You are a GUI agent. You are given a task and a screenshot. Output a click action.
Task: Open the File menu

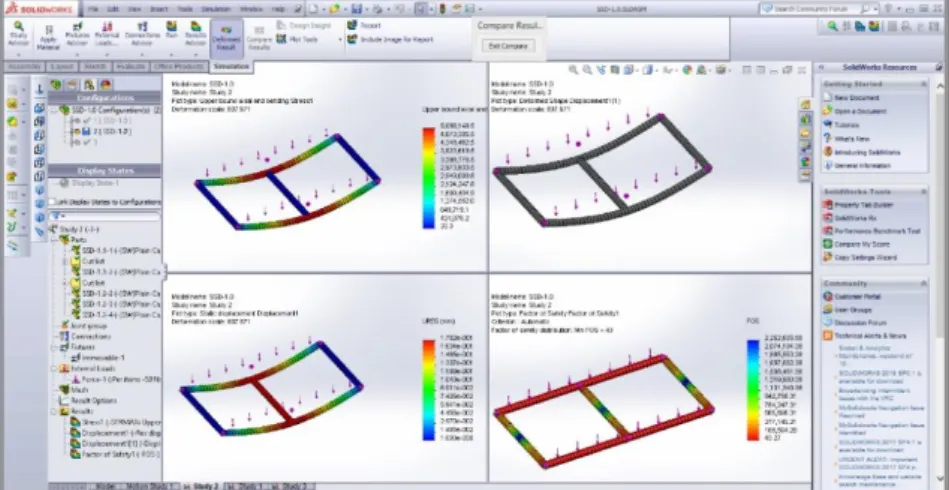(93, 9)
